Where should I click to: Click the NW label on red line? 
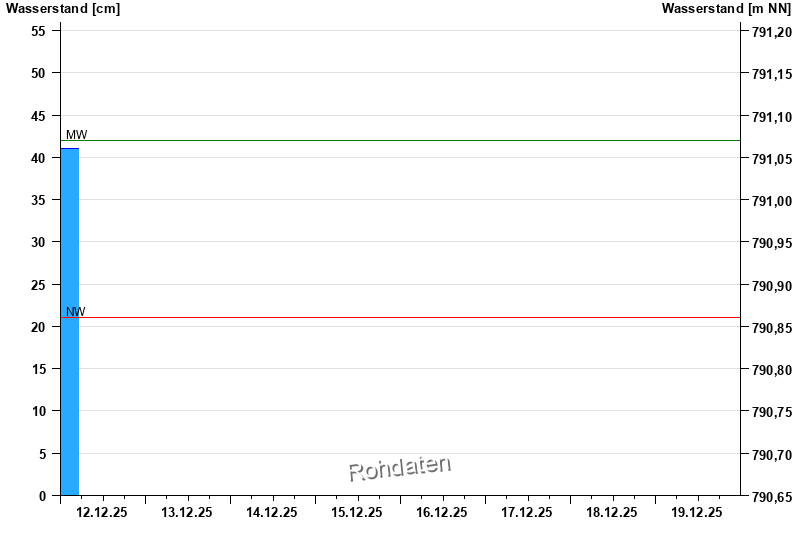[76, 312]
